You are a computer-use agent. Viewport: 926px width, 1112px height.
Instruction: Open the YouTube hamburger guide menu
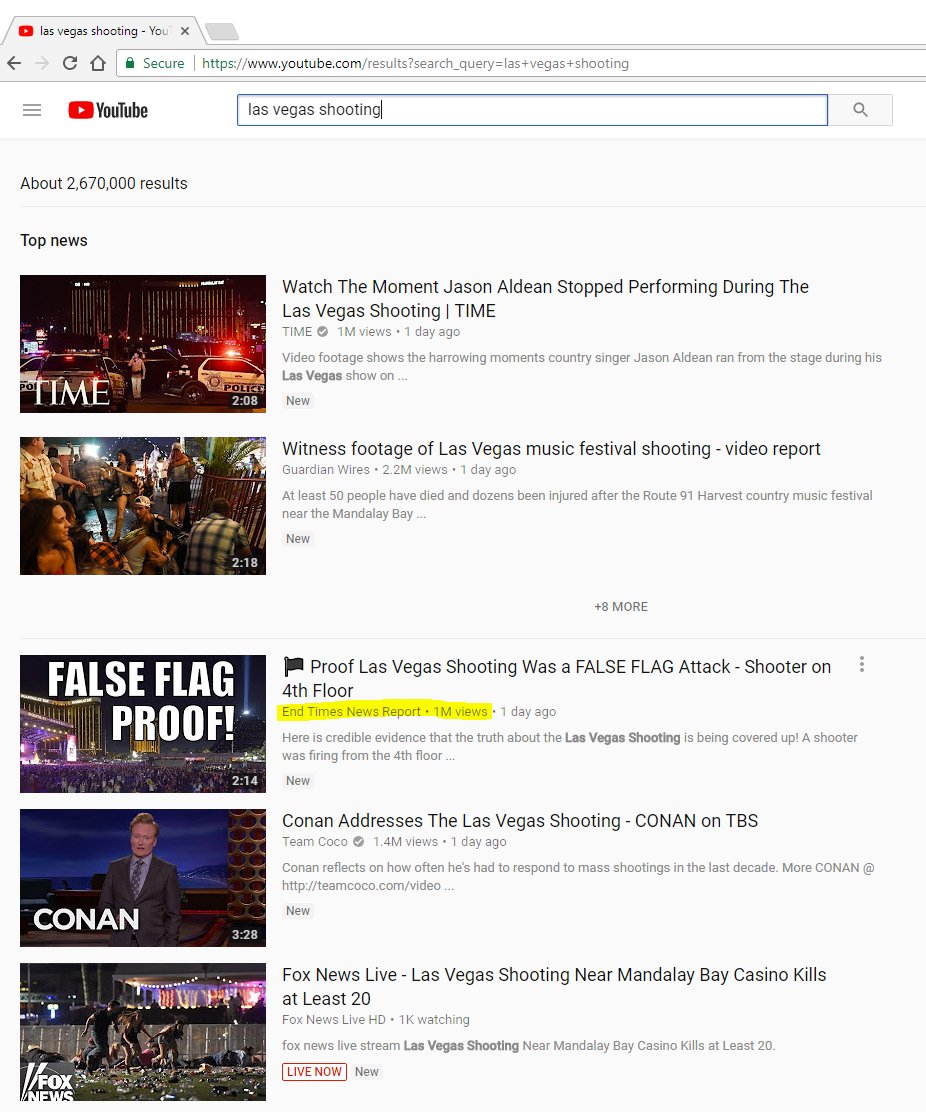click(32, 110)
